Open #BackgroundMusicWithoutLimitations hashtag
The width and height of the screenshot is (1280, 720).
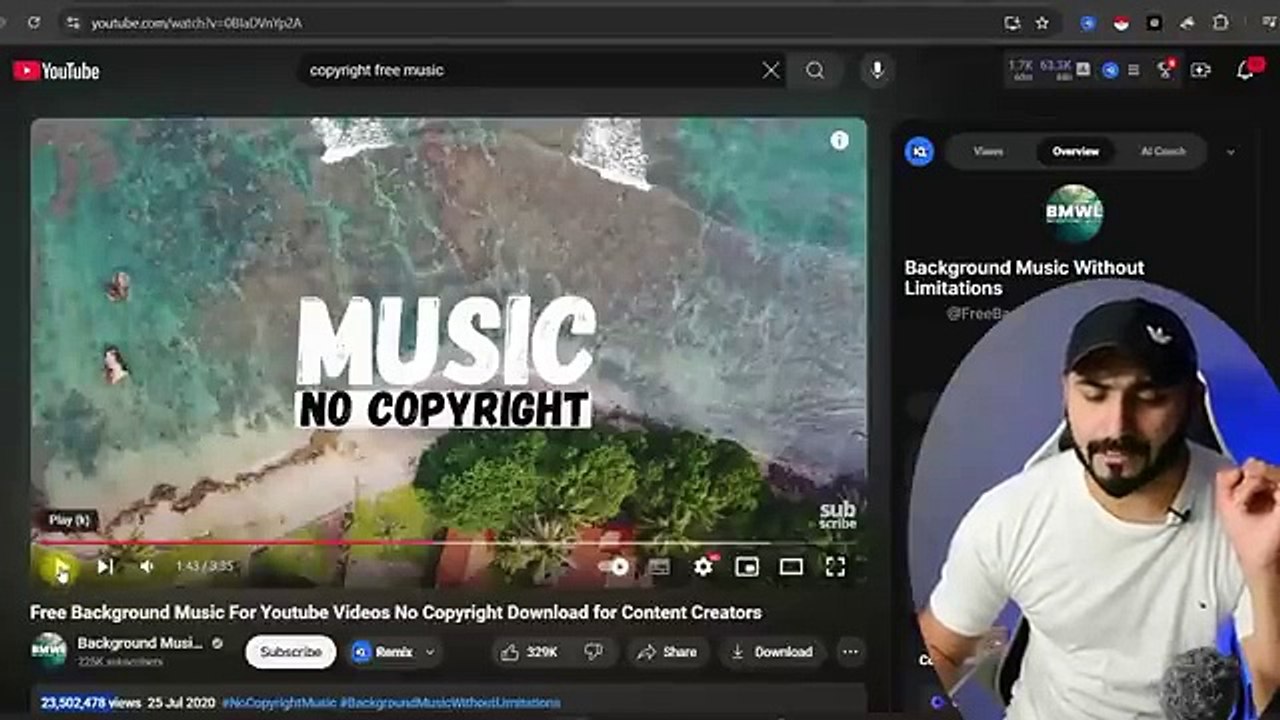450,703
